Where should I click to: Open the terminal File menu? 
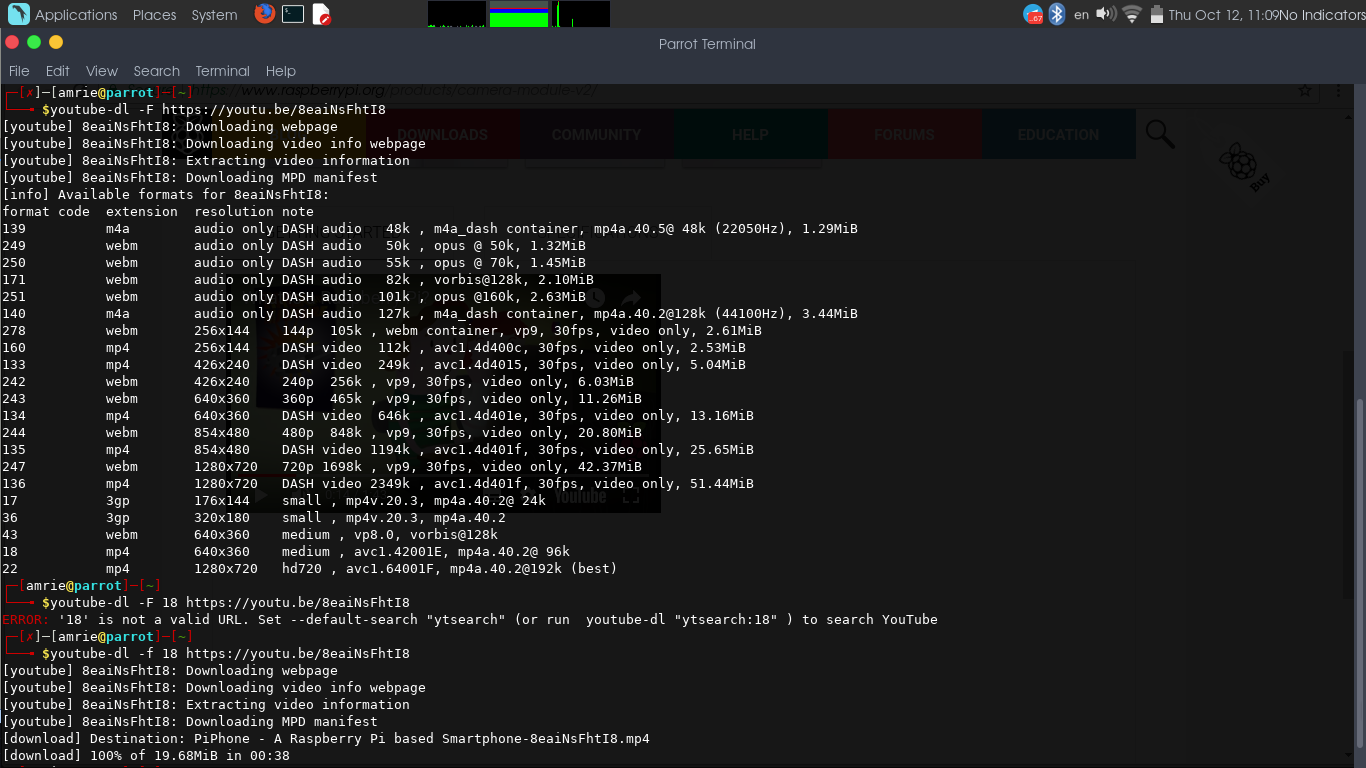click(19, 71)
